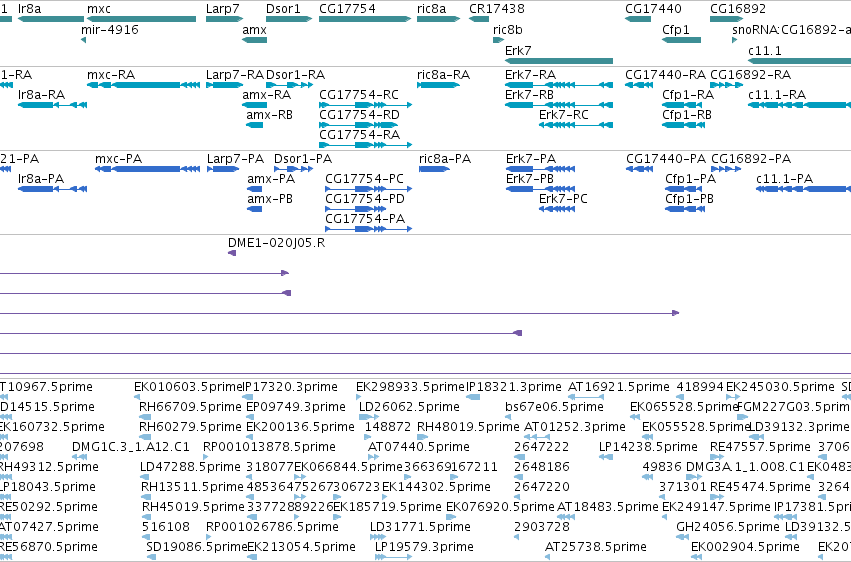Image resolution: width=851 pixels, height=562 pixels.
Task: Click the CG16892-RA transcript label
Action: pyautogui.click(x=751, y=74)
